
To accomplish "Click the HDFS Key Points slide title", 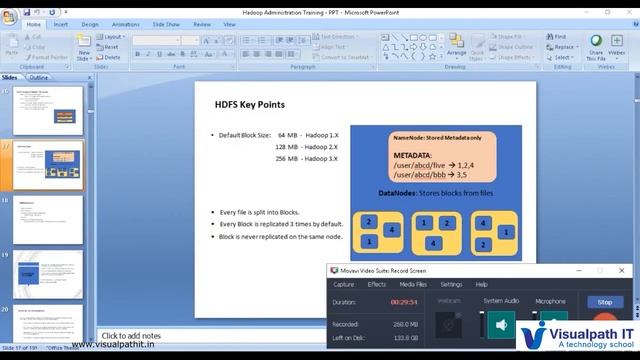I will click(x=250, y=104).
